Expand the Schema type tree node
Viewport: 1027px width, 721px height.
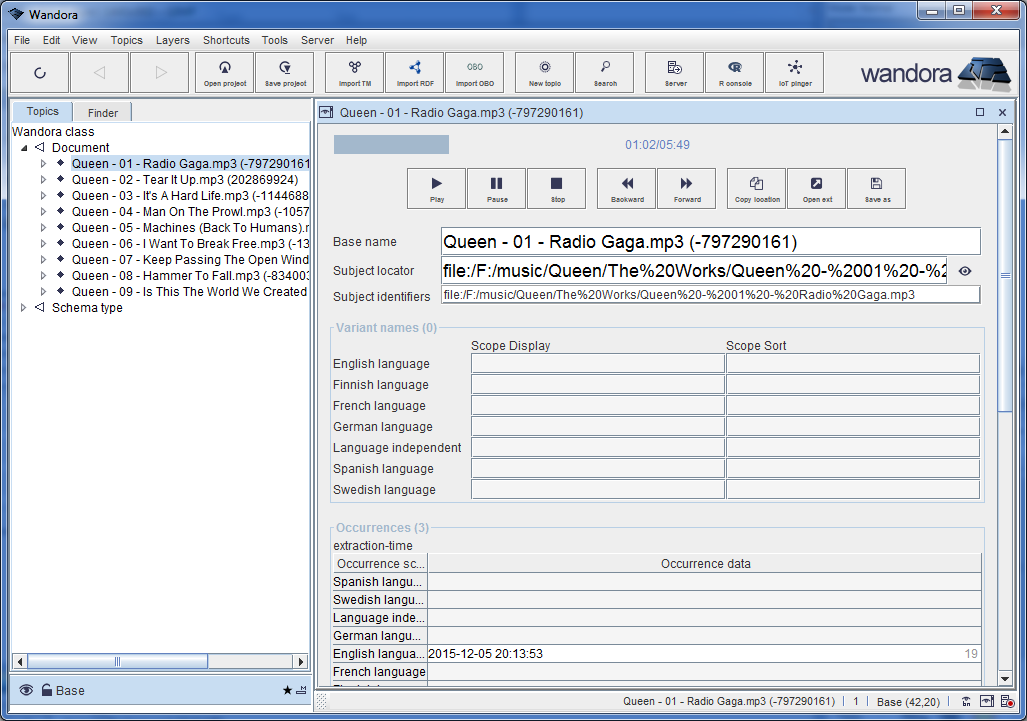point(23,307)
